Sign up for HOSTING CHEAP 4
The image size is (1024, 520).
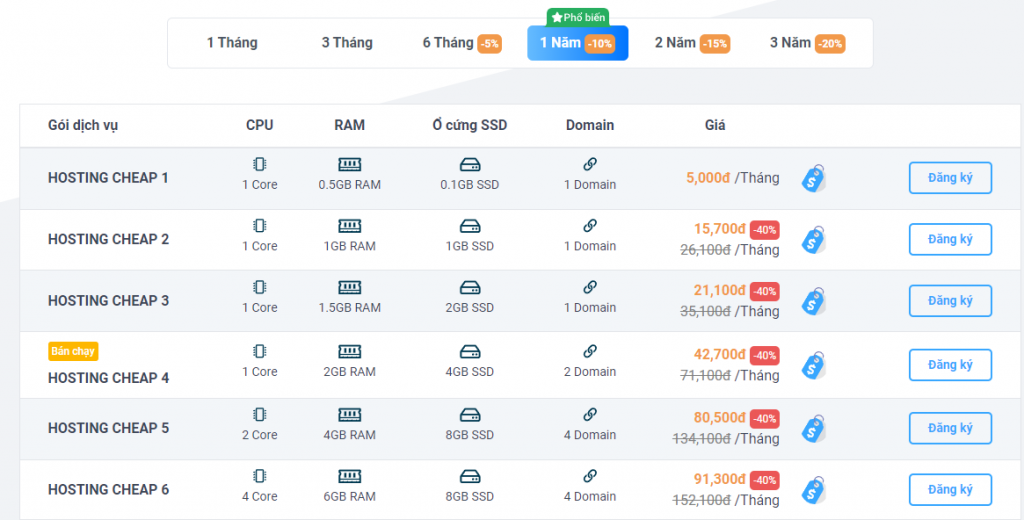click(950, 365)
